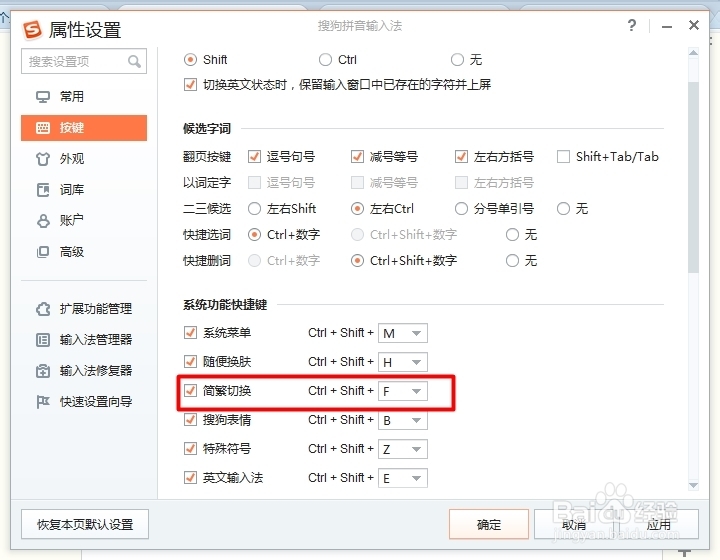Enable the Shift+Tab/Tab checkbox
Screen dimensions: 720x560
click(563, 157)
